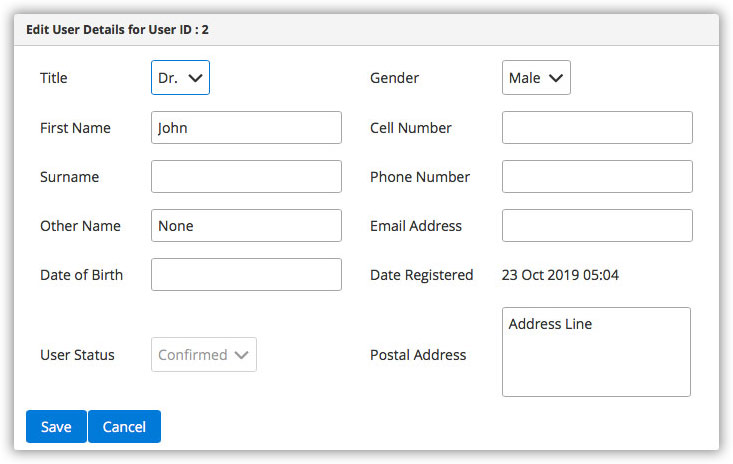The height and width of the screenshot is (464, 733).
Task: Click the First Name field containing John
Action: click(x=246, y=128)
